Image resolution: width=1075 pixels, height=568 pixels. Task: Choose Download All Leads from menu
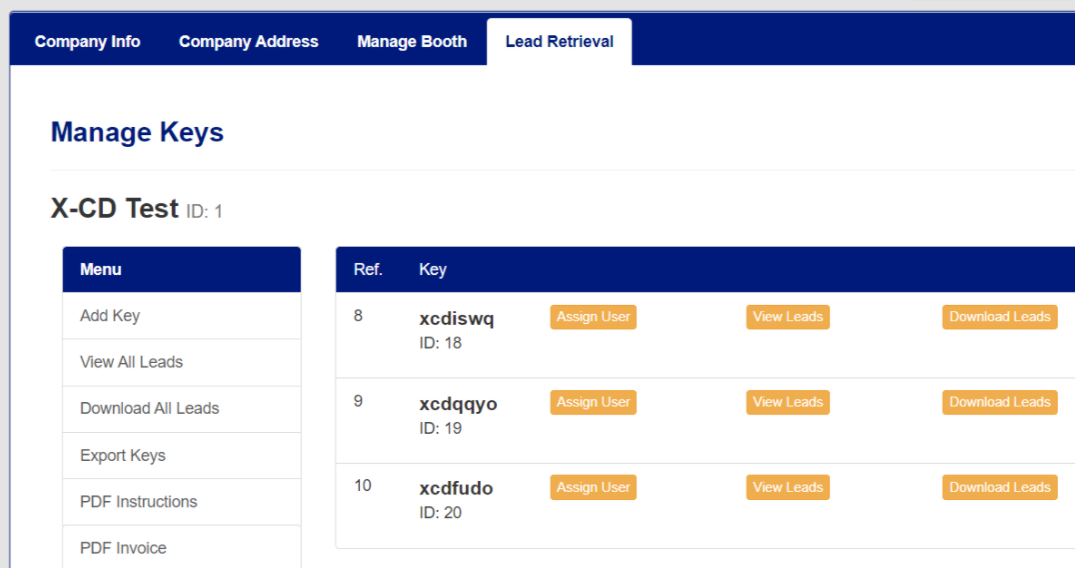click(149, 408)
